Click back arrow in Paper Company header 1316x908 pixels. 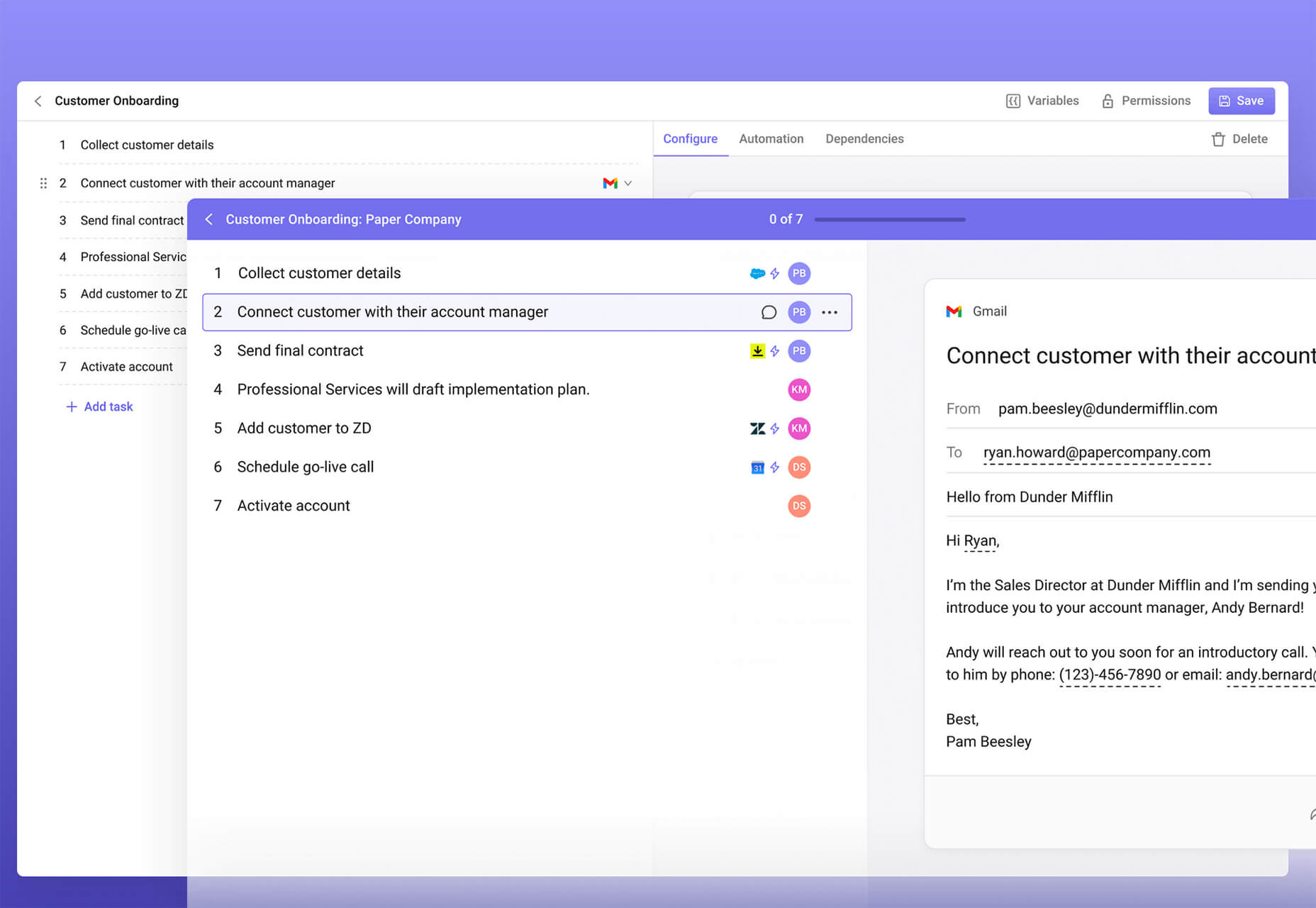coord(209,220)
